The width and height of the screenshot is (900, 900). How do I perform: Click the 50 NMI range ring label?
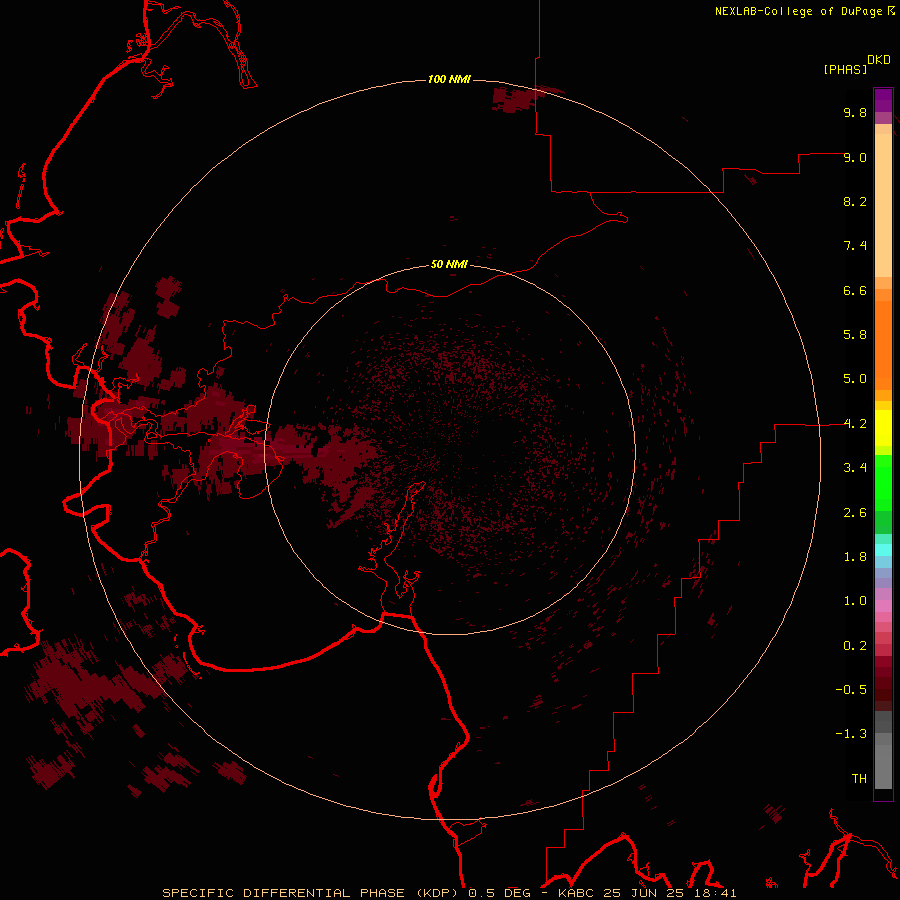449,264
